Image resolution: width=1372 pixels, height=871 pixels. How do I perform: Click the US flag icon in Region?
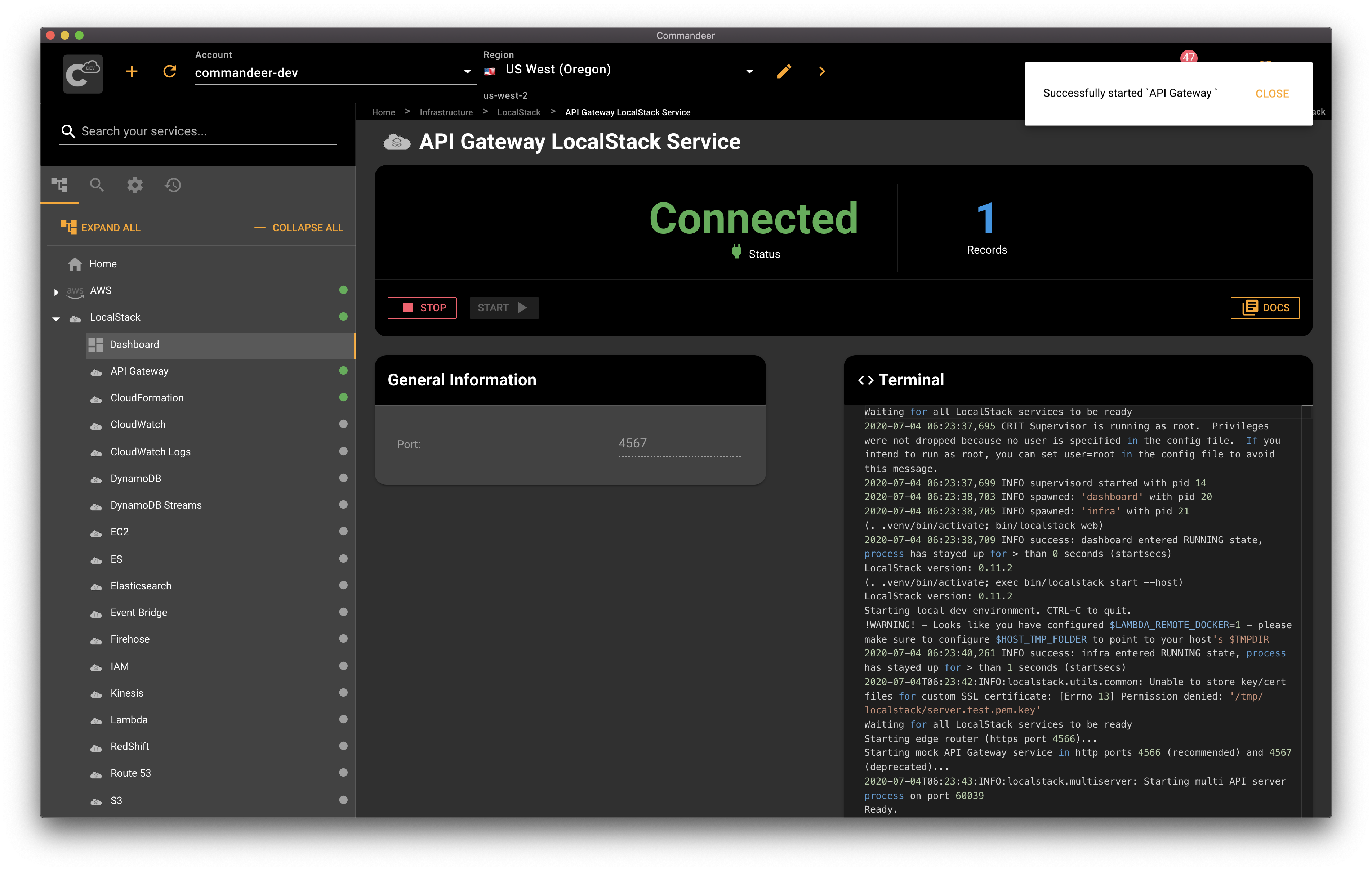pos(489,71)
